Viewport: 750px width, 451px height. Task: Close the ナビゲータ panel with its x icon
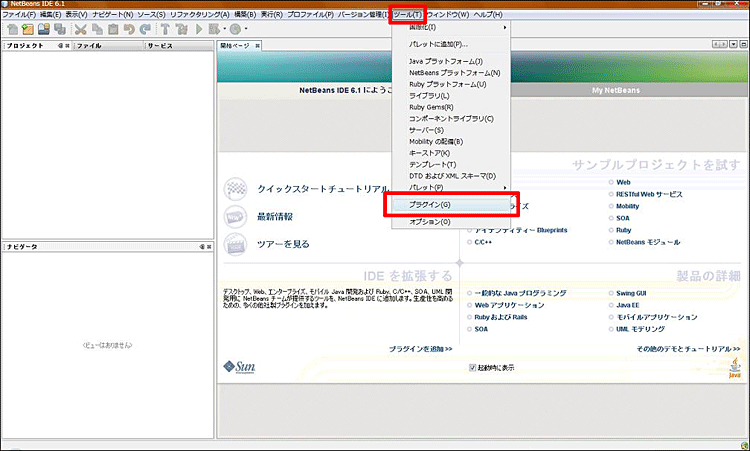pyautogui.click(x=209, y=247)
